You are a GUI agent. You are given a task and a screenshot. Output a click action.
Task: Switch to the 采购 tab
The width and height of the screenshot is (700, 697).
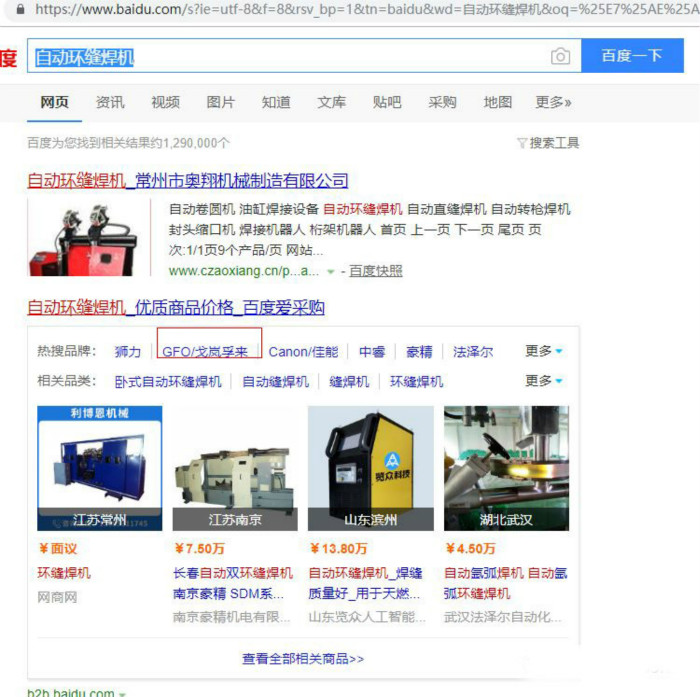(x=442, y=102)
